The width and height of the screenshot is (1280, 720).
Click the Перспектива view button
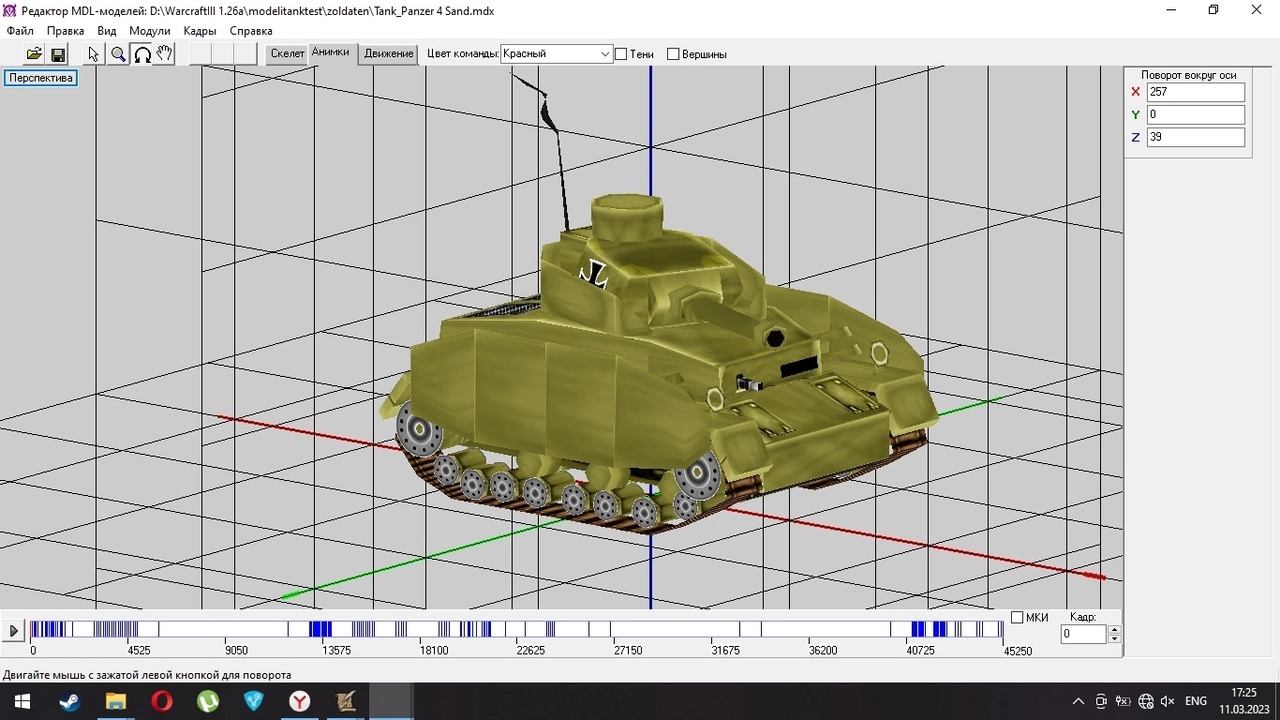coord(41,78)
